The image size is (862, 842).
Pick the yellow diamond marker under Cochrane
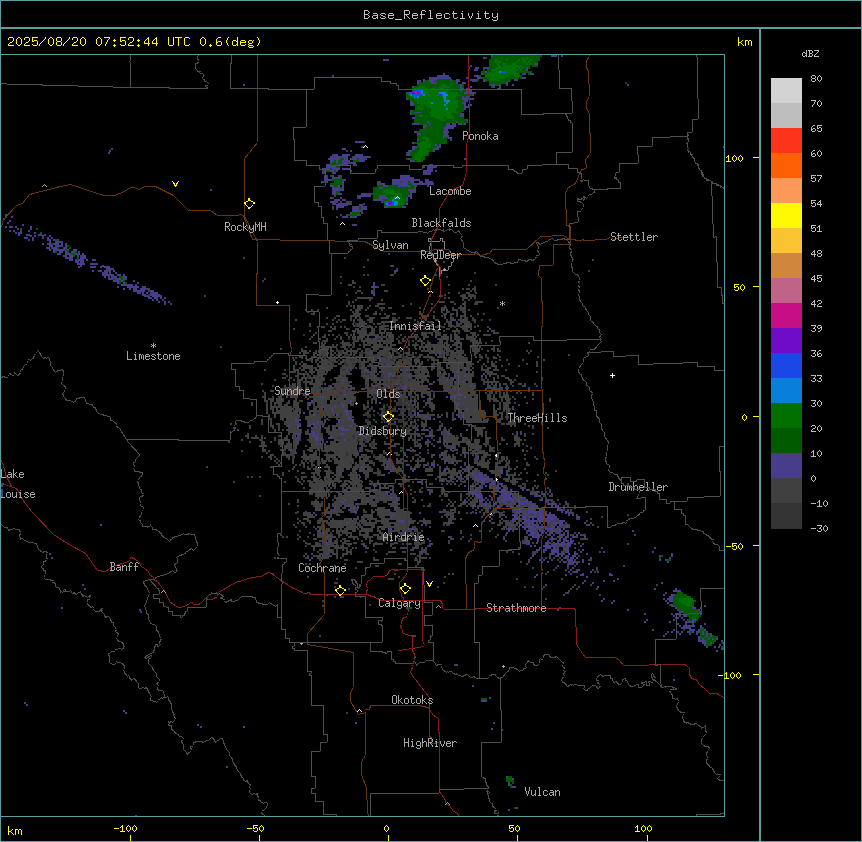coord(340,591)
